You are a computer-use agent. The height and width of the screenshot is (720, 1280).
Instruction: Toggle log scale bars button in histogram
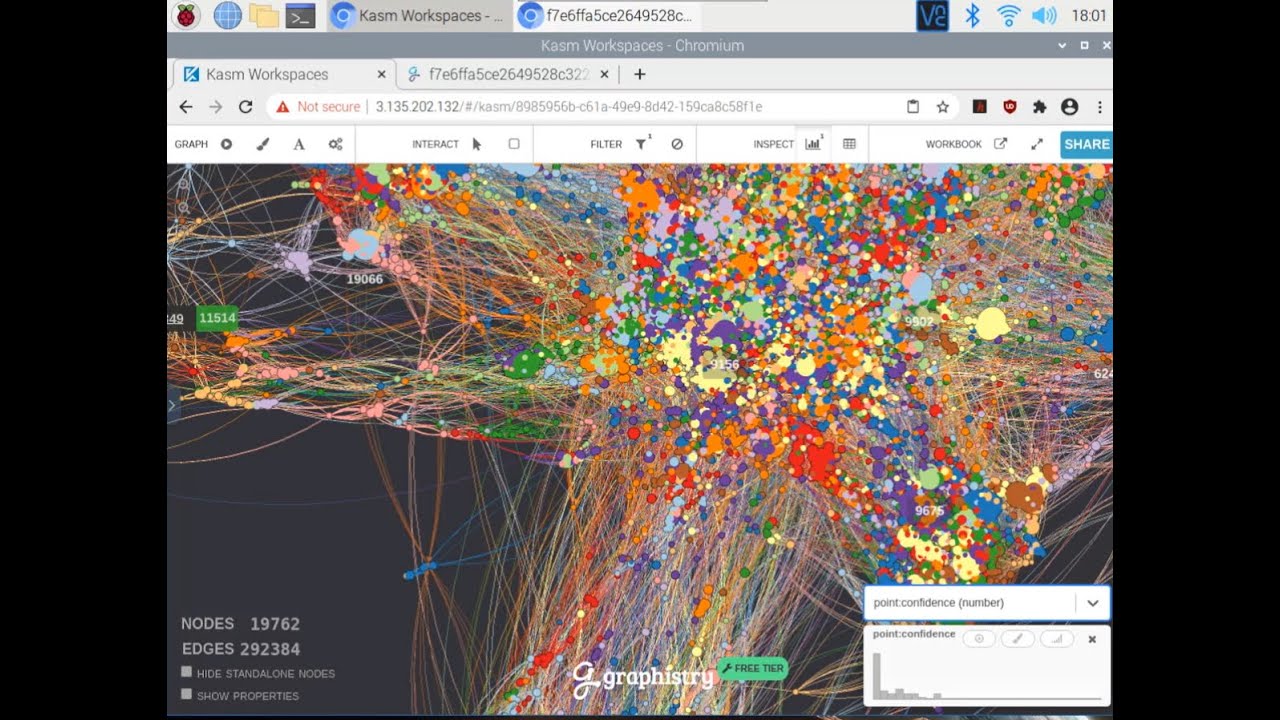click(x=1057, y=639)
